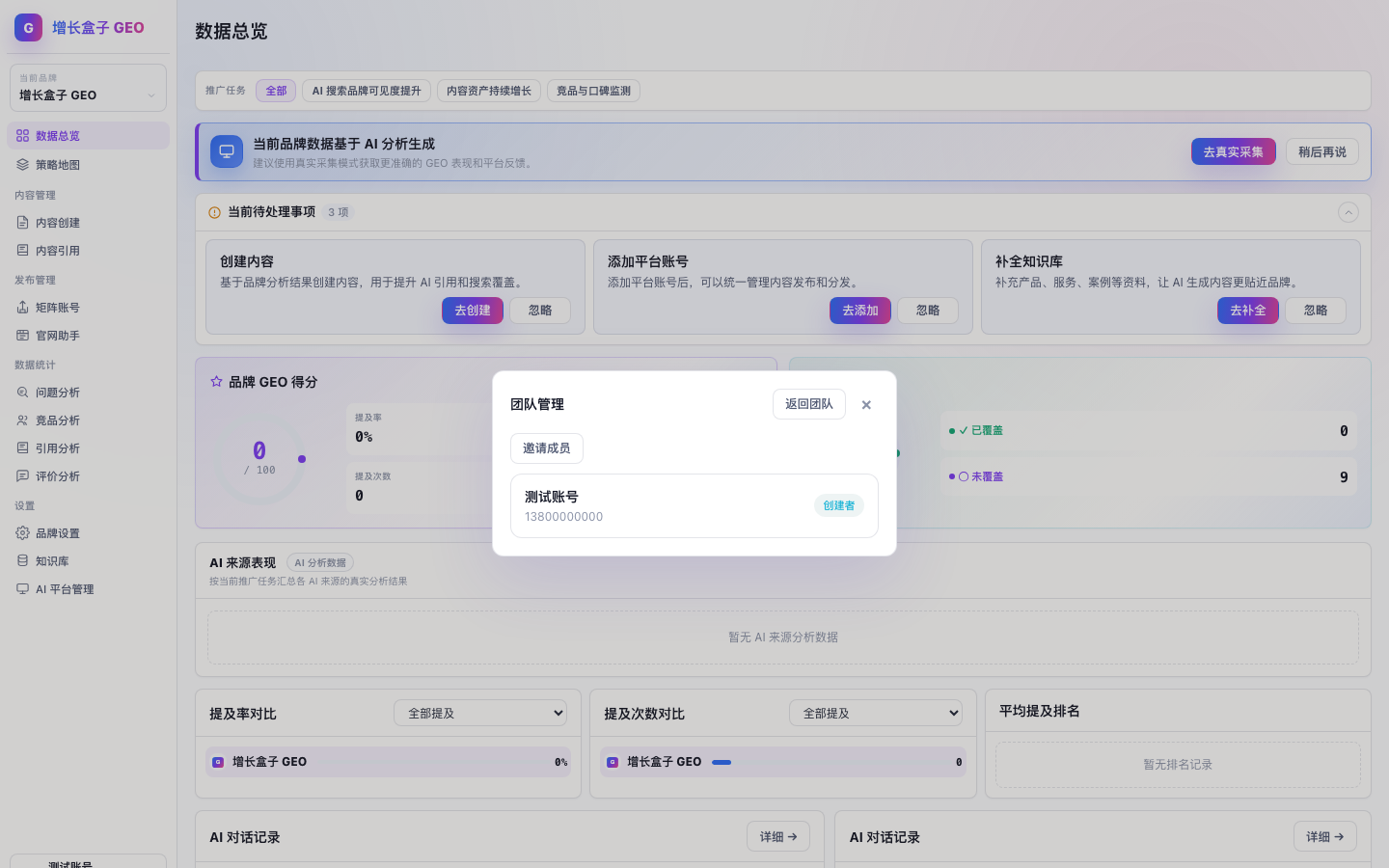Screen dimensions: 1389x868
Task: Click the 引用分析 sidebar icon
Action: pos(22,448)
